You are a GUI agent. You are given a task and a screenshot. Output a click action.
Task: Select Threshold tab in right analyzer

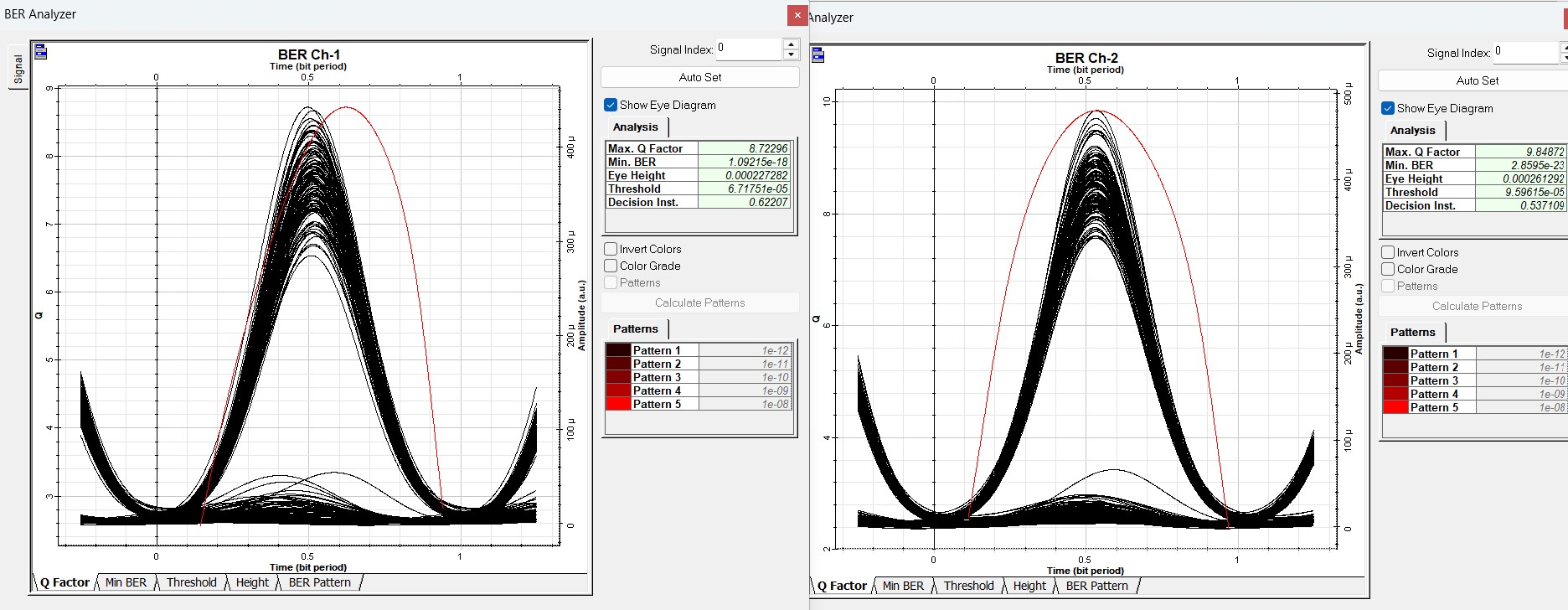[x=968, y=586]
